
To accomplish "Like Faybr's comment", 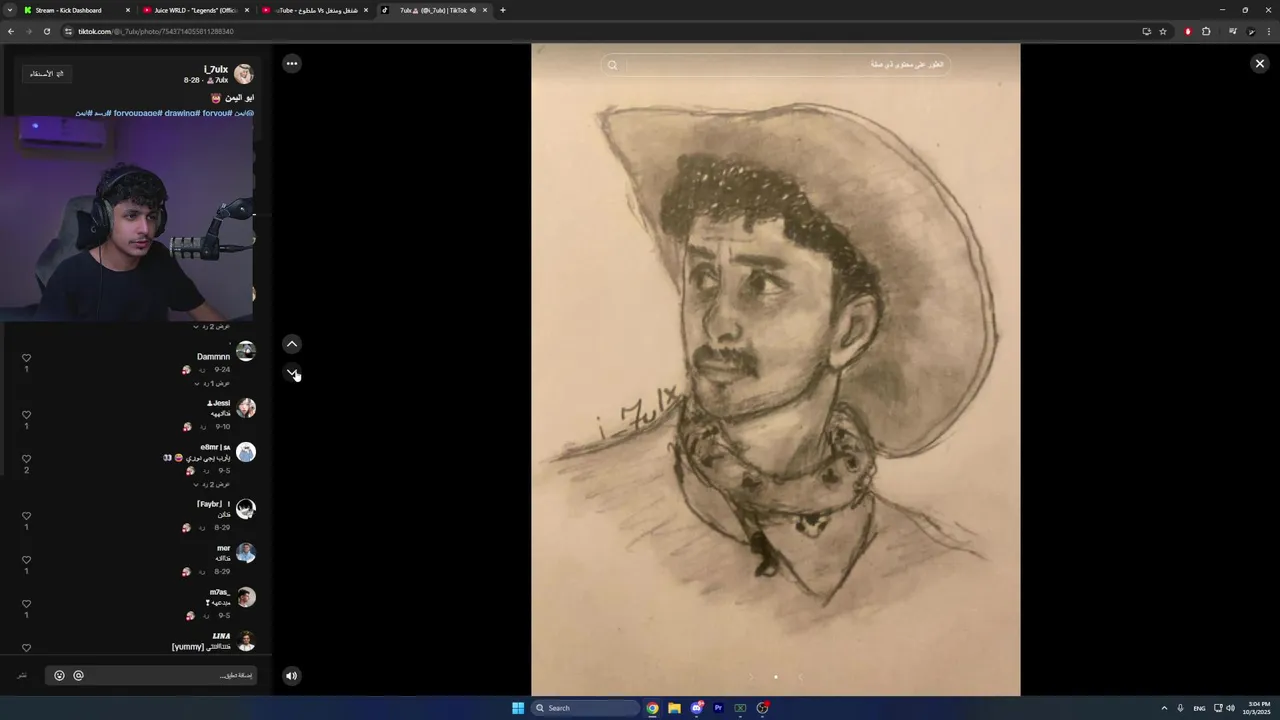I will click(x=26, y=516).
